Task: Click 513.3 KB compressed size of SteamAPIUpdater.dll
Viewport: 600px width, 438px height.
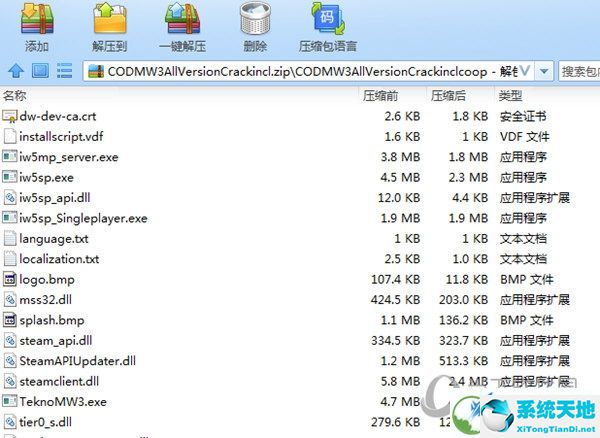Action: (x=464, y=361)
